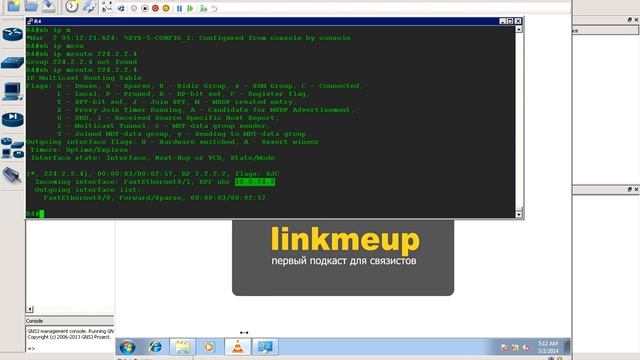Float the upper right dock panel
The width and height of the screenshot is (640, 360).
point(629,20)
